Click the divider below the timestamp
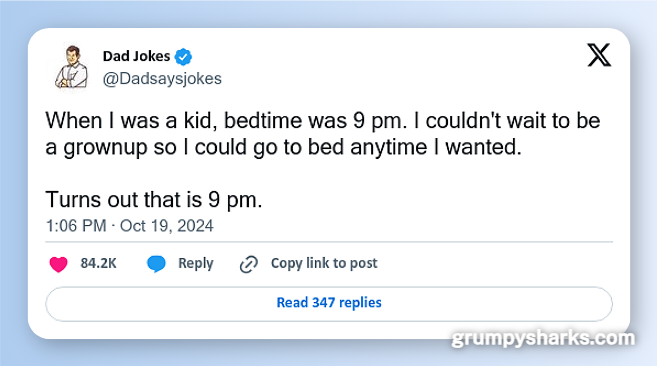This screenshot has height=366, width=657. coord(329,242)
